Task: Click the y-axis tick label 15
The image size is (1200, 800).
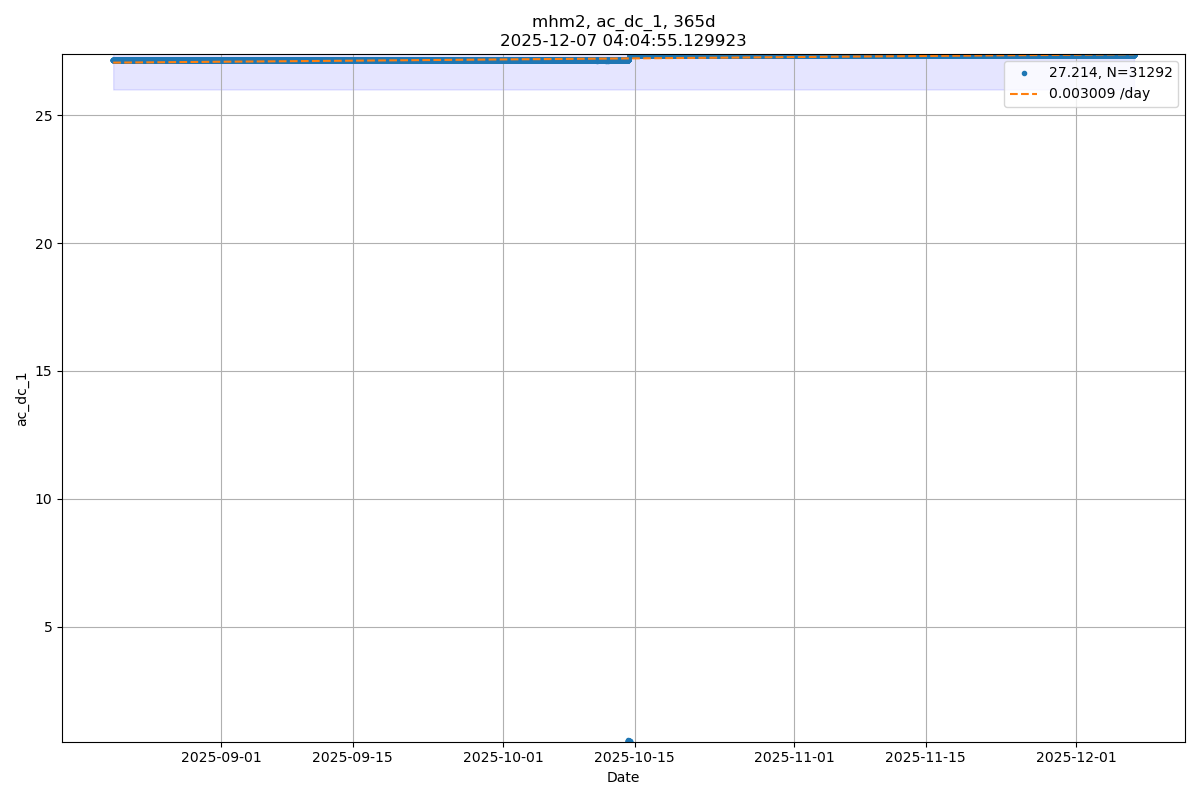Action: [44, 371]
